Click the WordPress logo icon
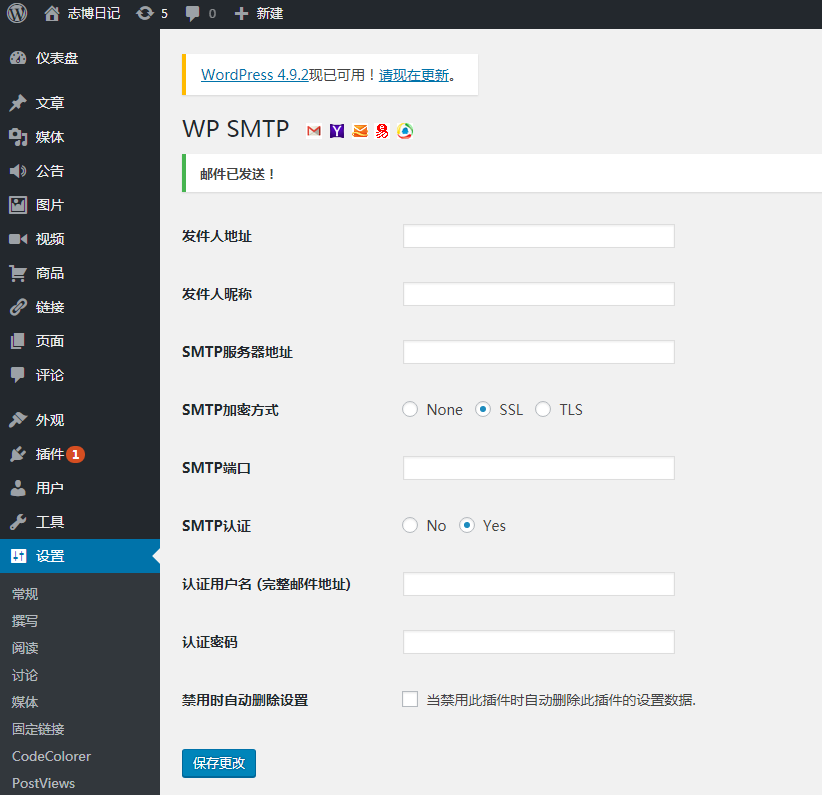Screen dimensions: 822x795 click(x=17, y=13)
